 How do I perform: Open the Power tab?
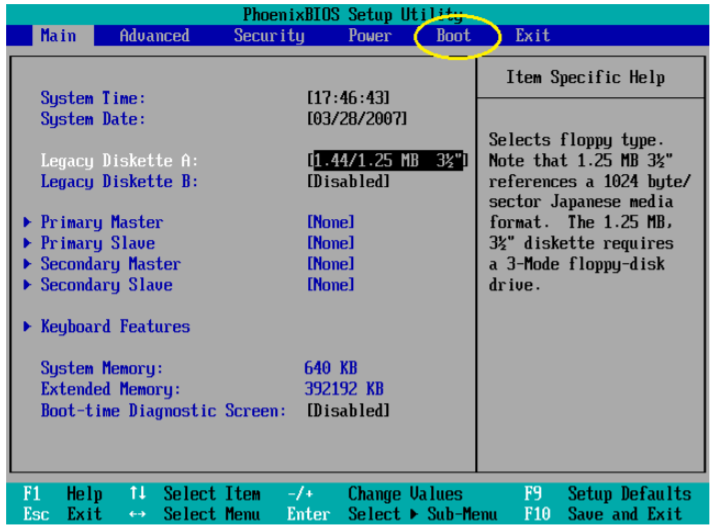tap(369, 36)
